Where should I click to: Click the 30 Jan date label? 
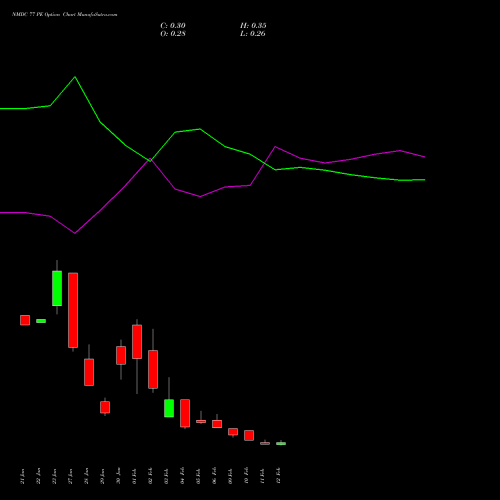(x=119, y=476)
